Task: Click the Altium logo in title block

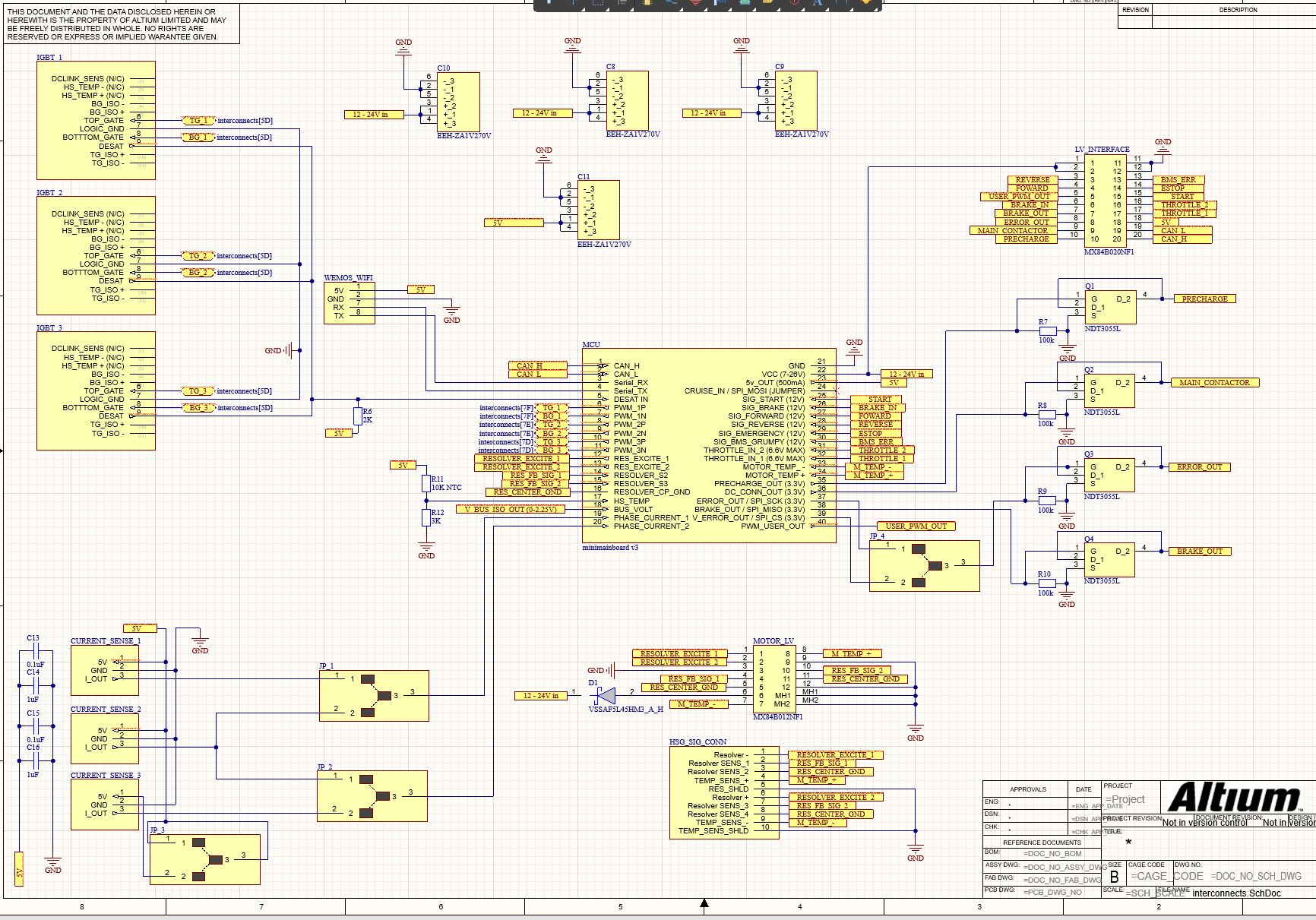Action: (x=1235, y=798)
